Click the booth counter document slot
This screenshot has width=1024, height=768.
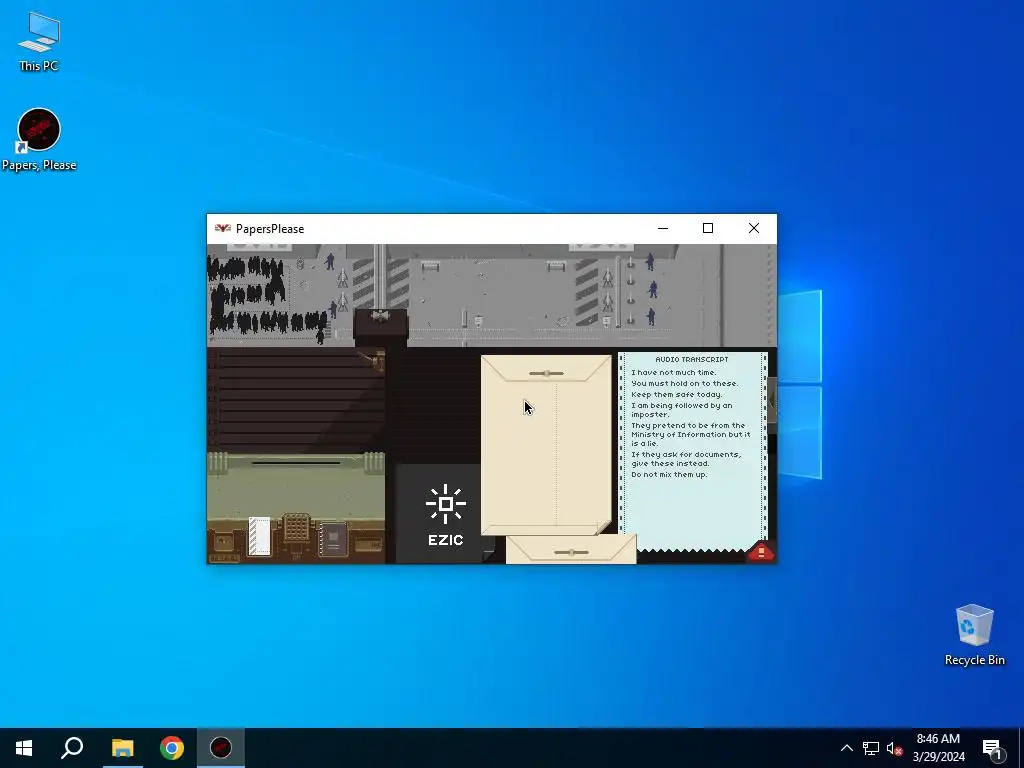click(296, 463)
